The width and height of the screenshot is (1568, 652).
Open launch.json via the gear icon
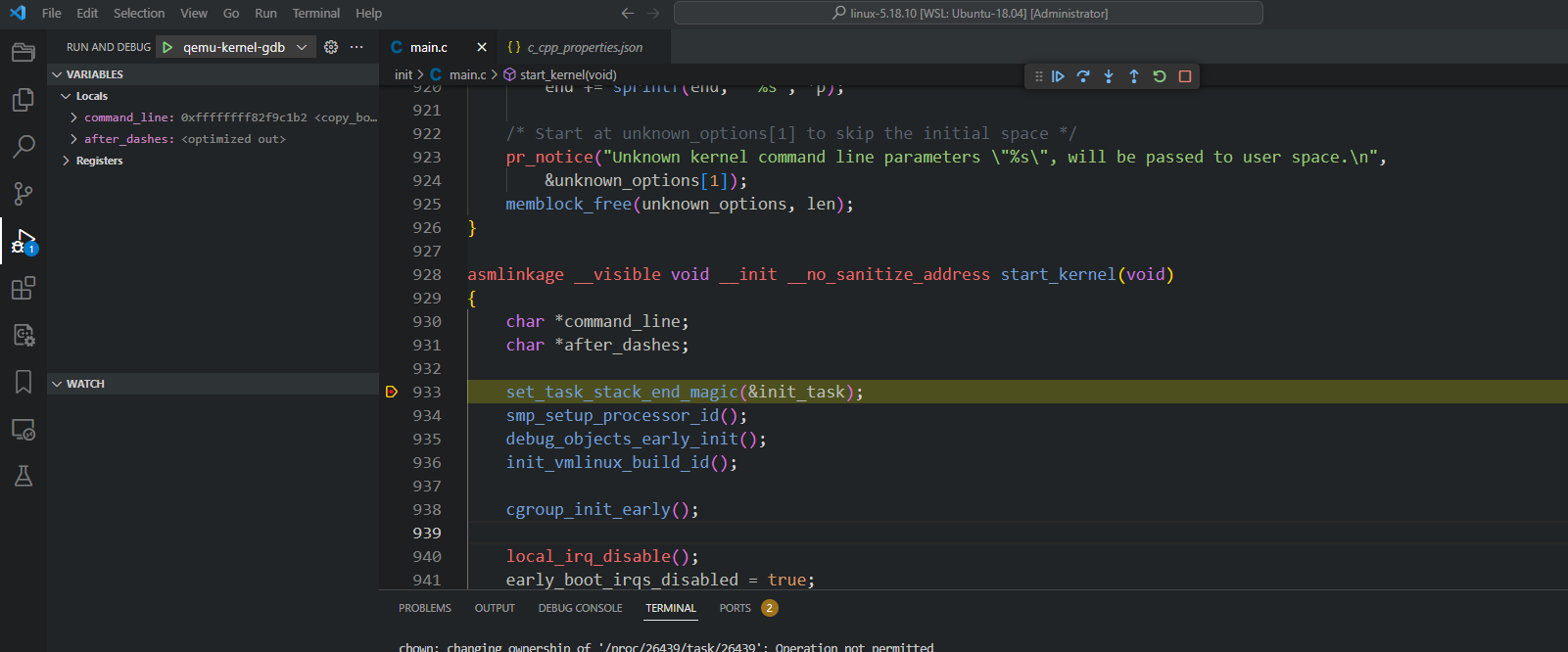(331, 47)
